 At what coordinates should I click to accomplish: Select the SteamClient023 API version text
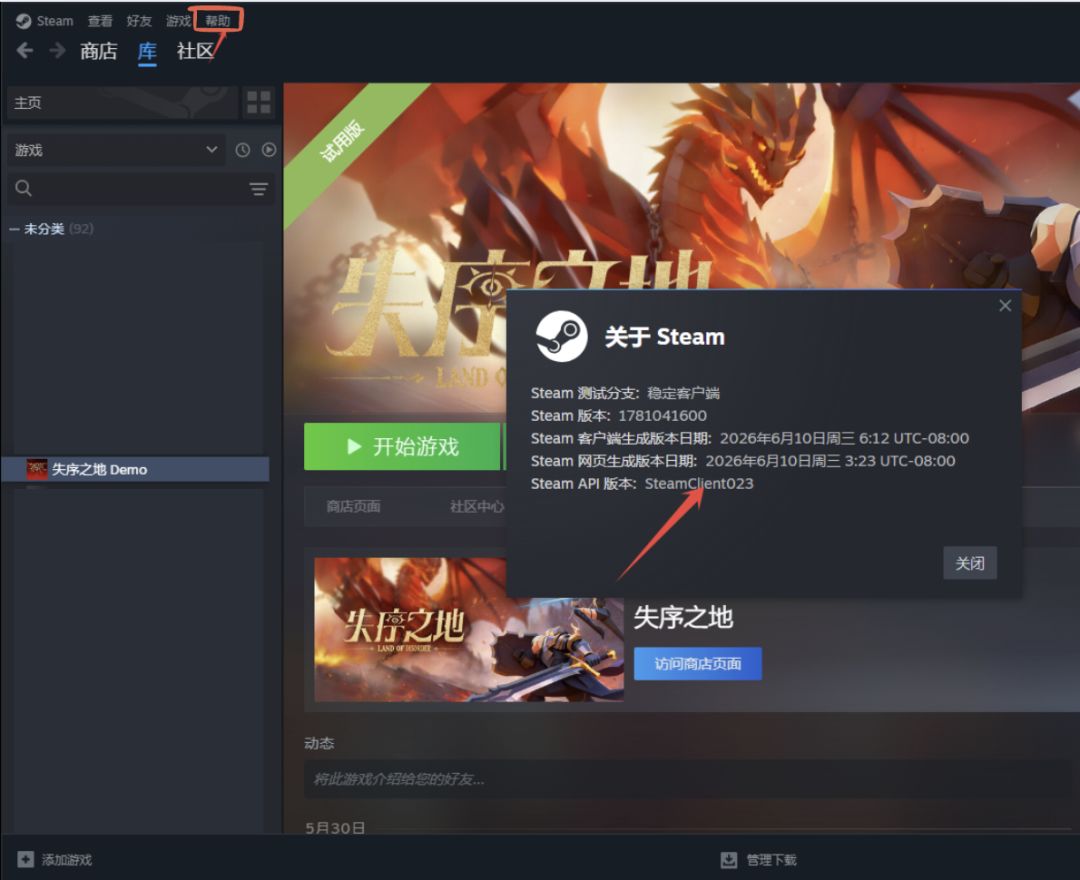point(699,484)
